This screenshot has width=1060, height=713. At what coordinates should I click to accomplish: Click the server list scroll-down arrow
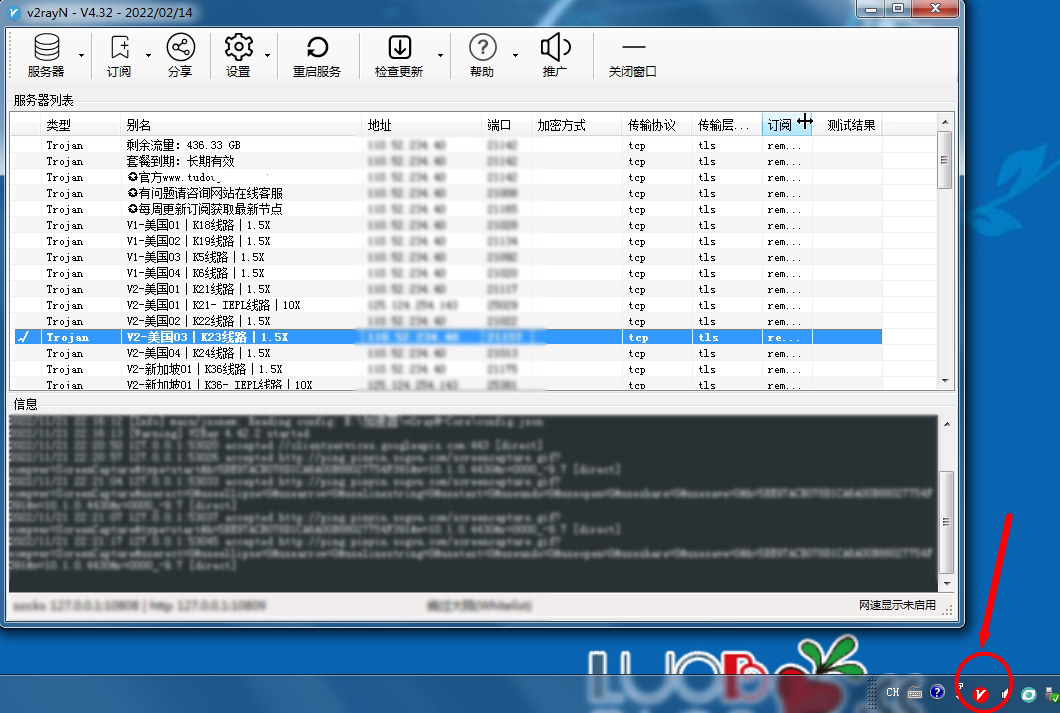pyautogui.click(x=945, y=381)
